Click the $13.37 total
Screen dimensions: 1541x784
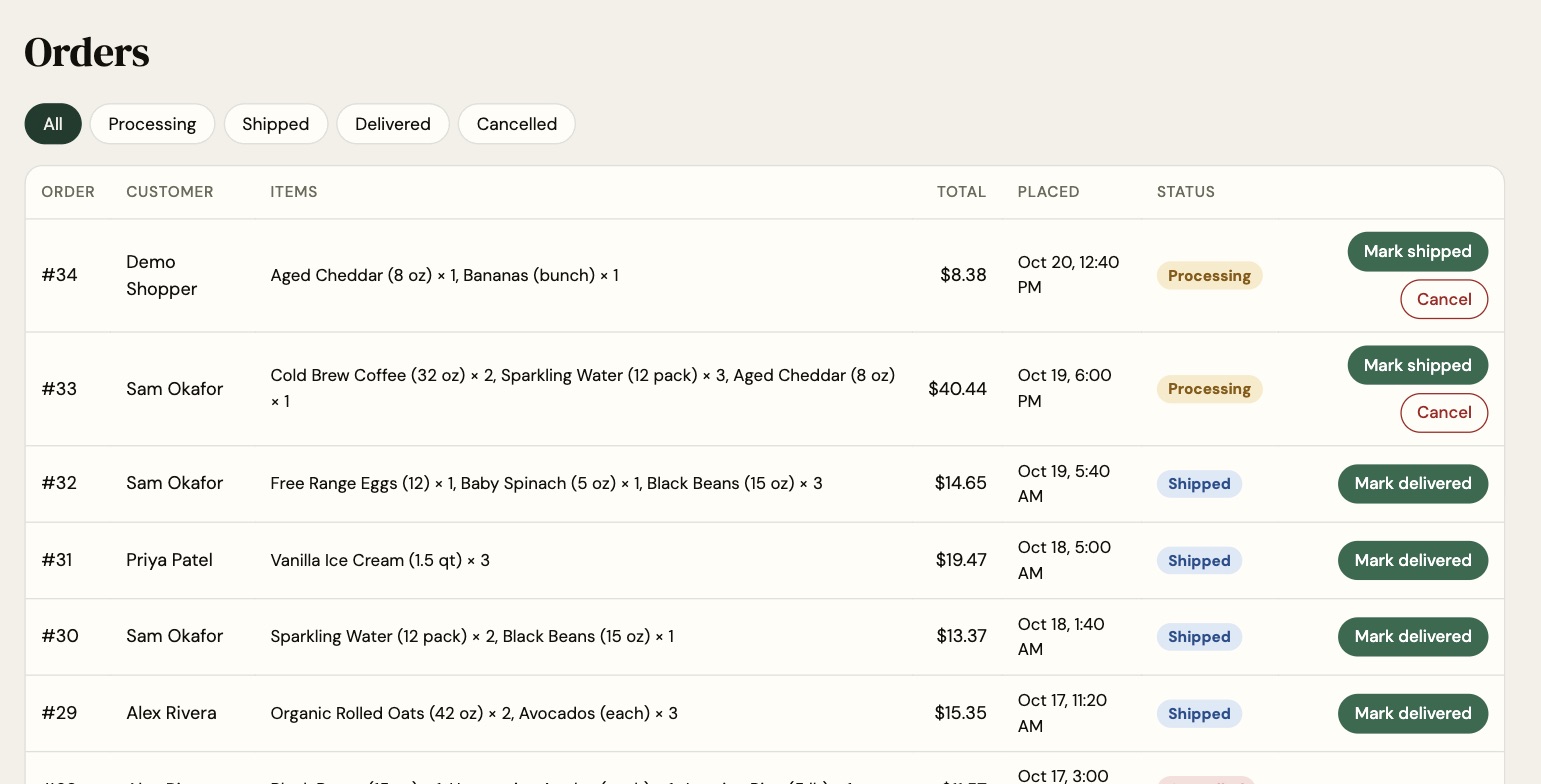(961, 636)
